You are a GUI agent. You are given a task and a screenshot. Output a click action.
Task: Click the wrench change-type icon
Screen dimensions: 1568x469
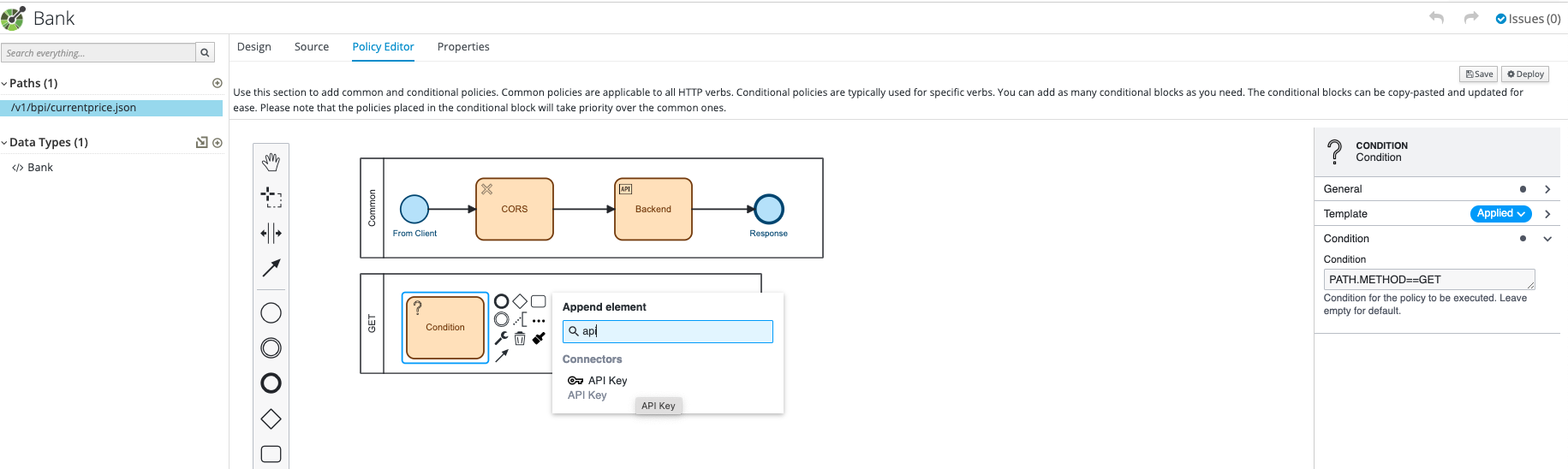click(502, 338)
